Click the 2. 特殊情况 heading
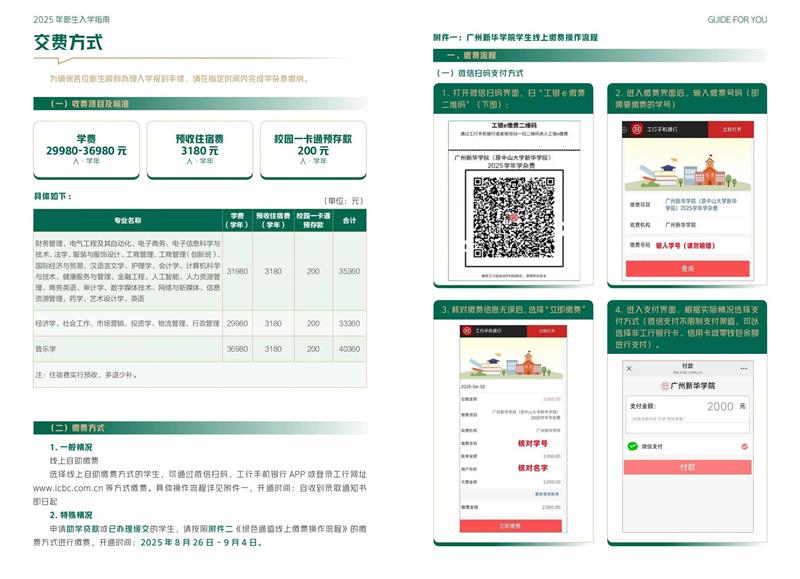This screenshot has height=579, width=800. point(71,515)
